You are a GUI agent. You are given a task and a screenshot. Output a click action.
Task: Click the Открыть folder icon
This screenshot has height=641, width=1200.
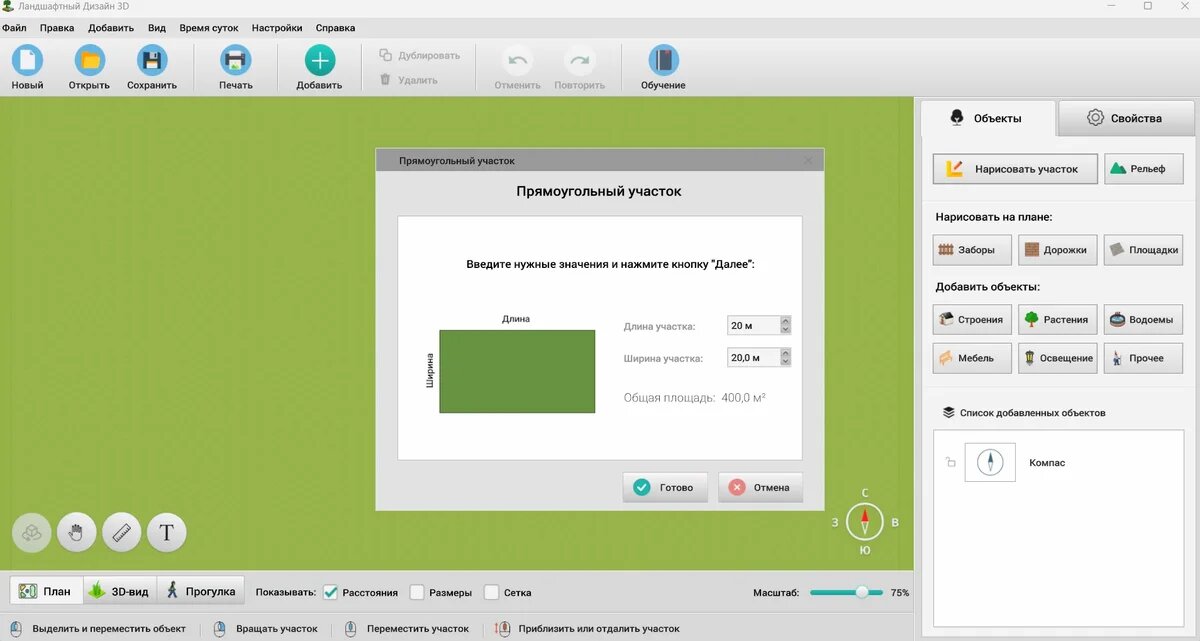90,61
